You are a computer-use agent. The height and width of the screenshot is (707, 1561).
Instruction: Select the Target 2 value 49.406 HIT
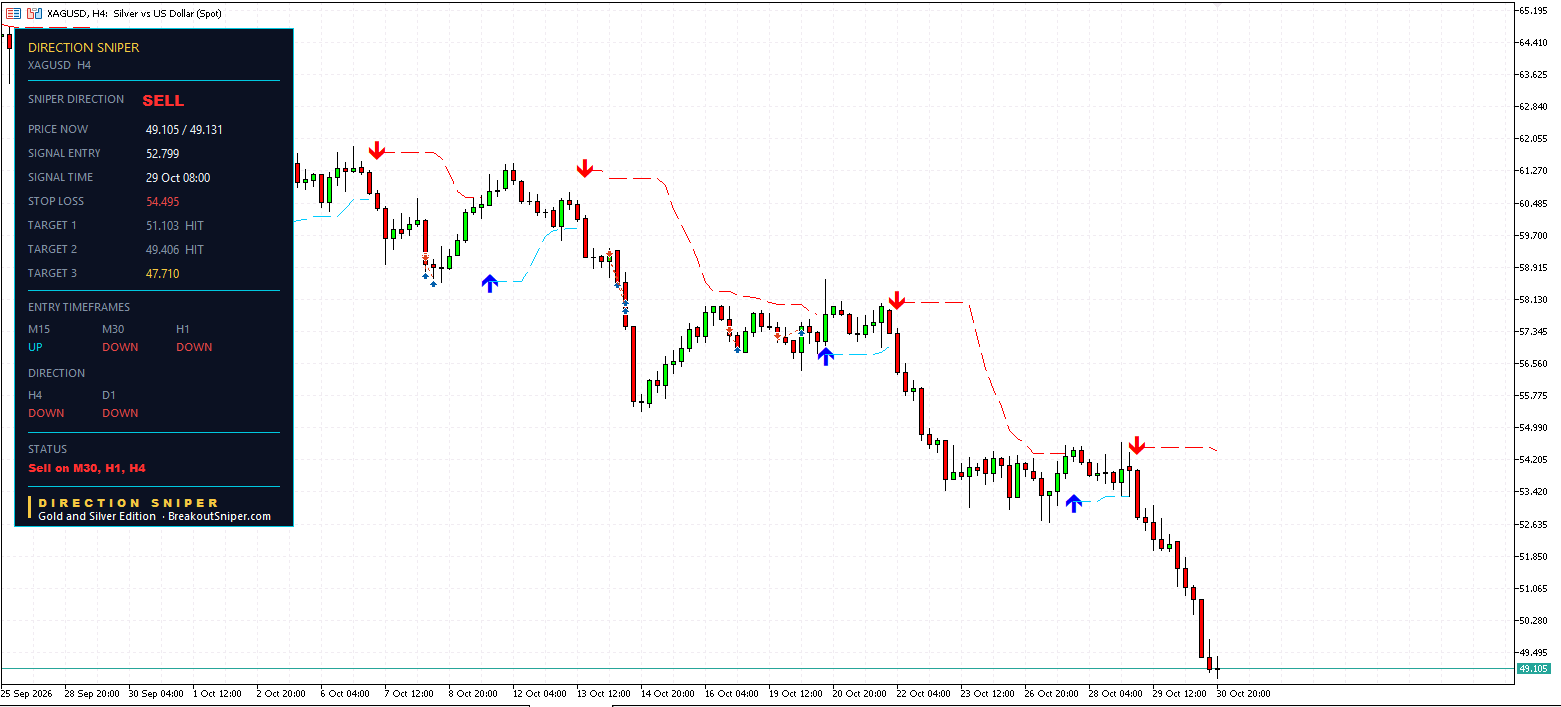click(175, 249)
